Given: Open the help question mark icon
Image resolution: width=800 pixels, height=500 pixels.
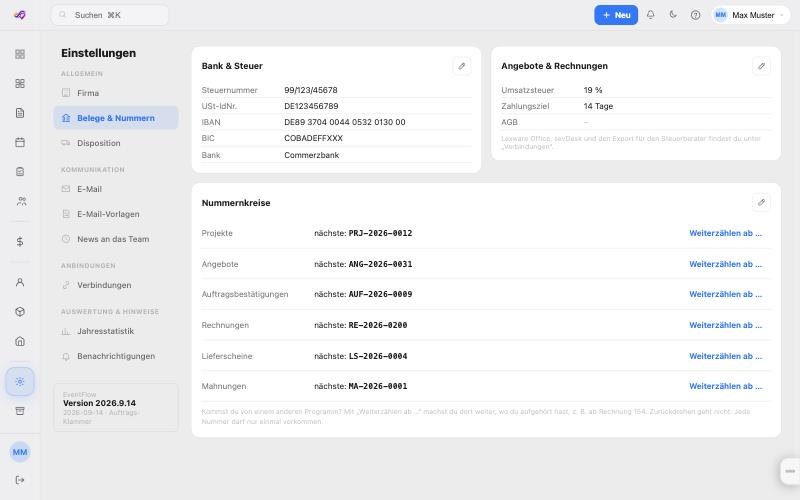Looking at the screenshot, I should [x=695, y=15].
